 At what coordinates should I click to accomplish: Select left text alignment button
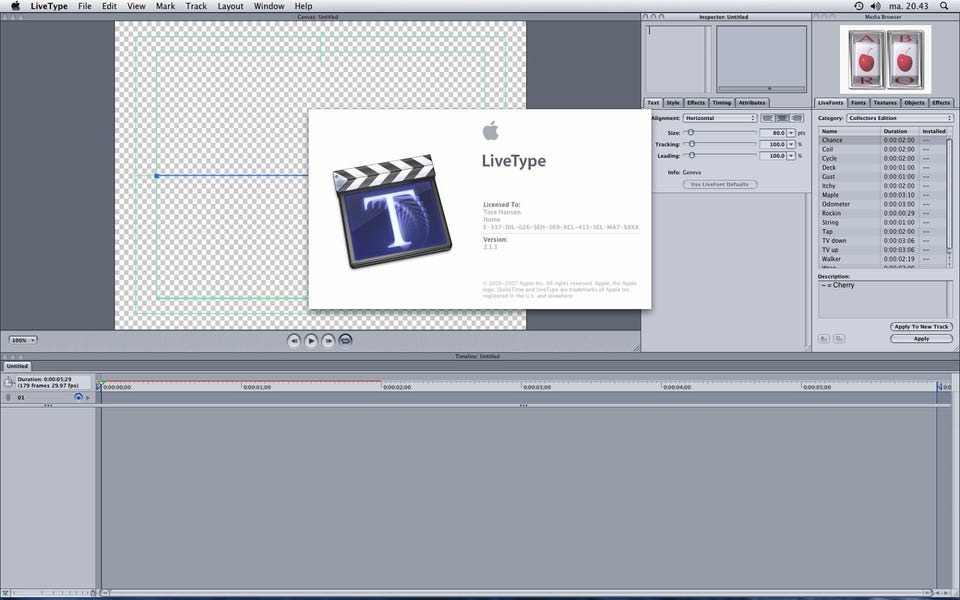768,118
